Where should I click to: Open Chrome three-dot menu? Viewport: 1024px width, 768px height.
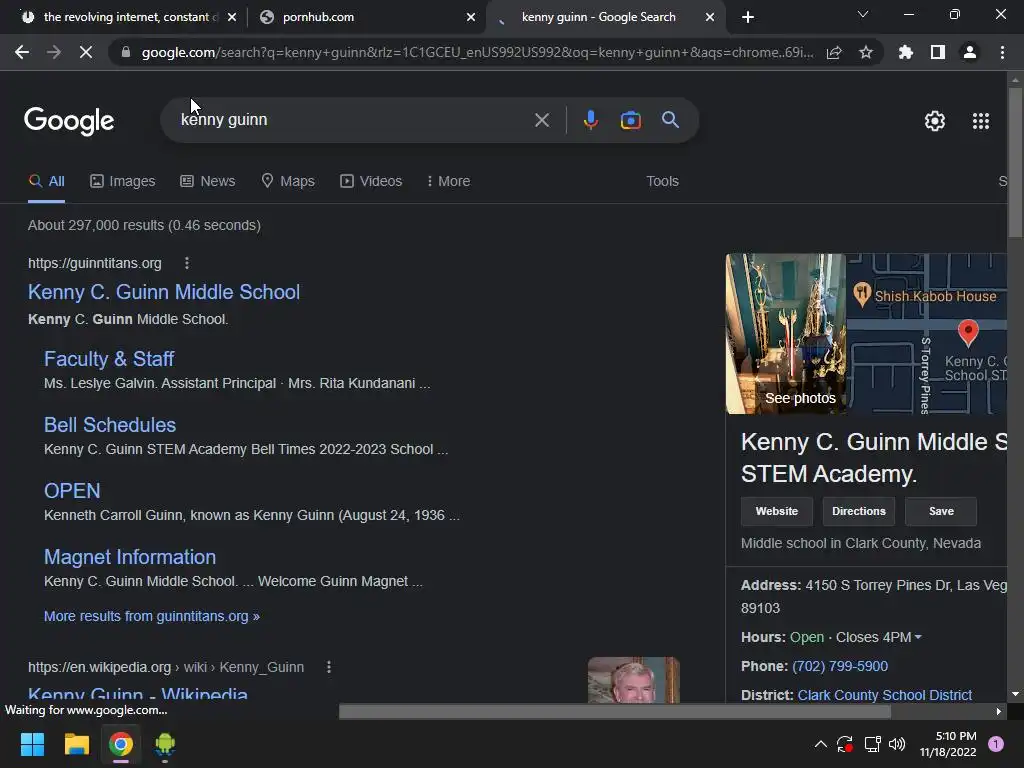click(1002, 52)
